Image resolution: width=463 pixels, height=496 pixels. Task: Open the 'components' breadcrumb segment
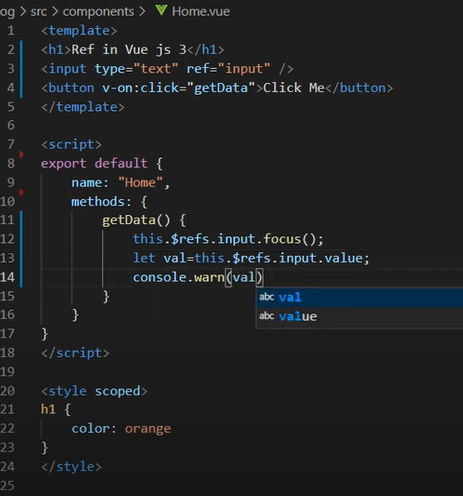click(x=98, y=12)
